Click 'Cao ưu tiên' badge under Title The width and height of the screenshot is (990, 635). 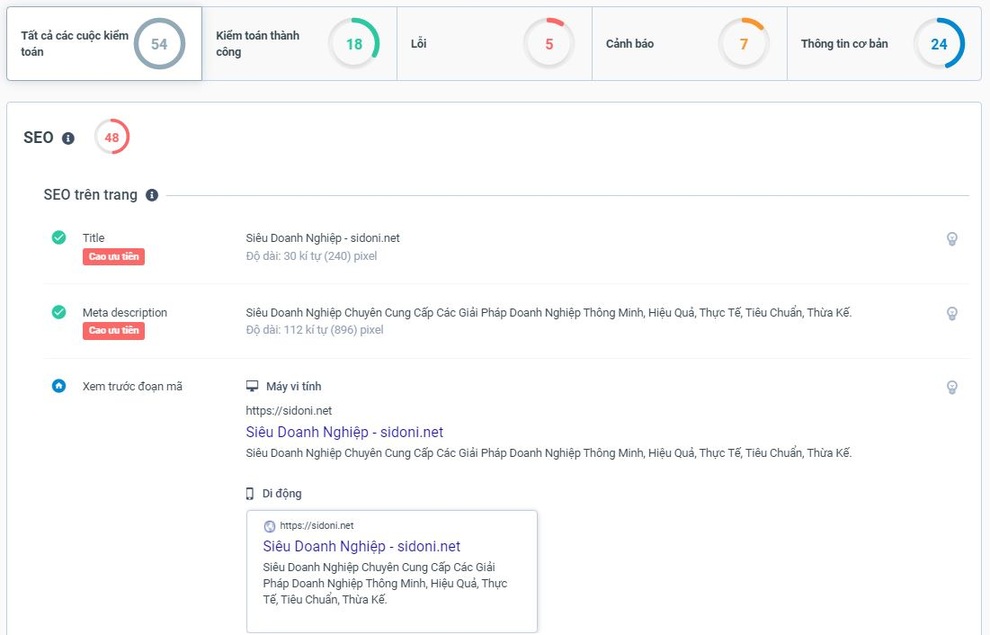(114, 256)
